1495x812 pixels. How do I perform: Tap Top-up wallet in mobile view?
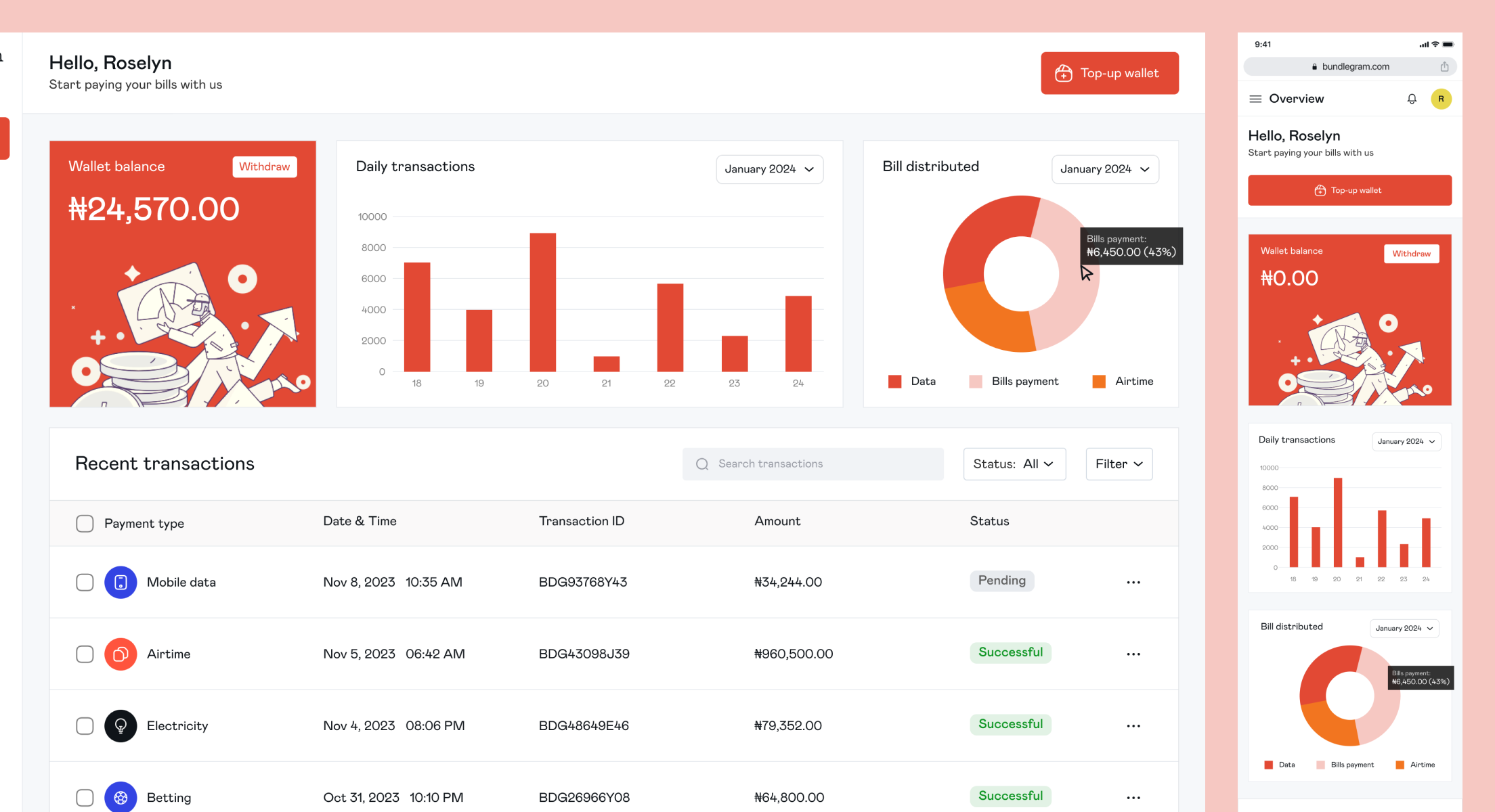tap(1349, 190)
